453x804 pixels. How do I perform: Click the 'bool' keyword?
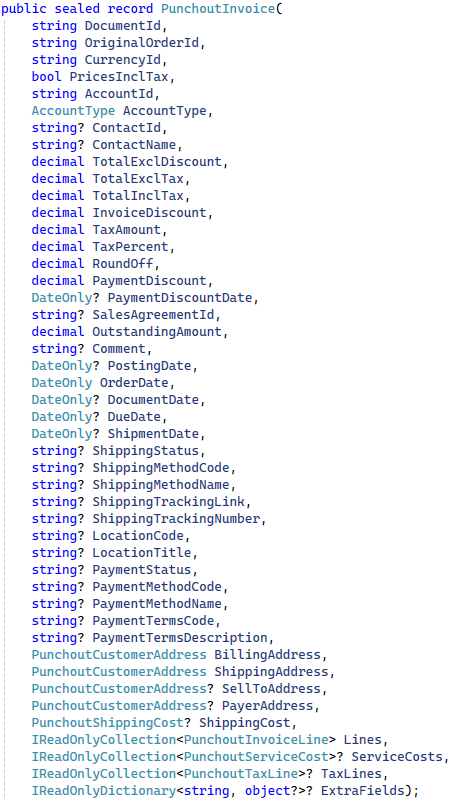(47, 77)
